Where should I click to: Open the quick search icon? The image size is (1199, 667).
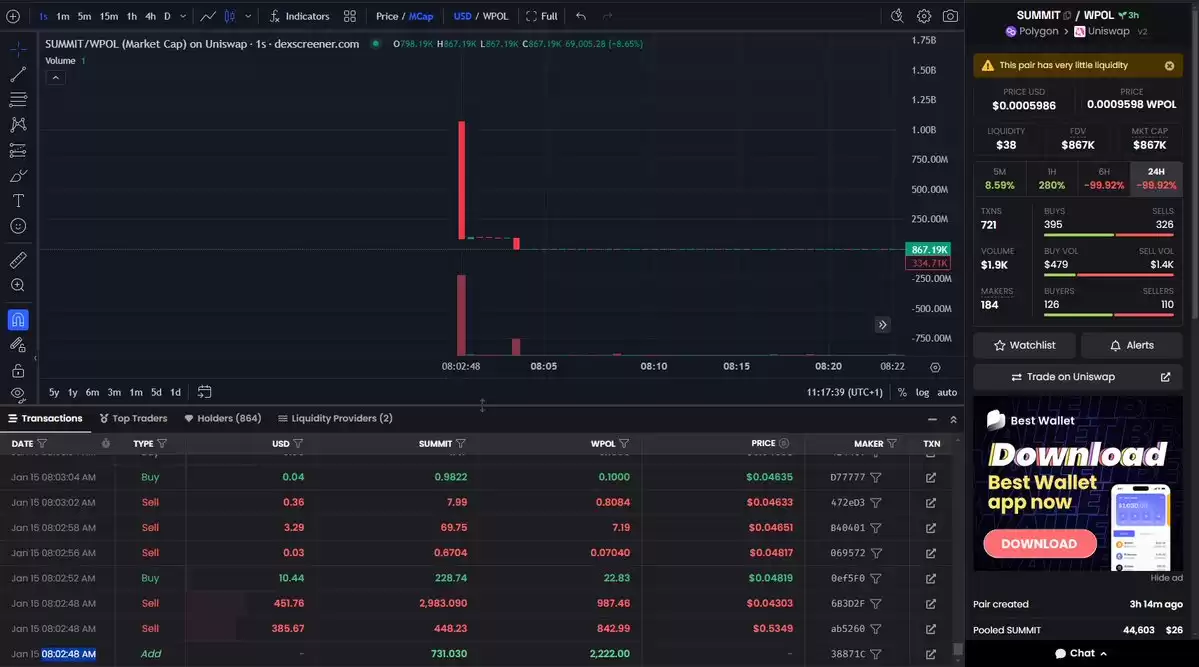point(897,16)
